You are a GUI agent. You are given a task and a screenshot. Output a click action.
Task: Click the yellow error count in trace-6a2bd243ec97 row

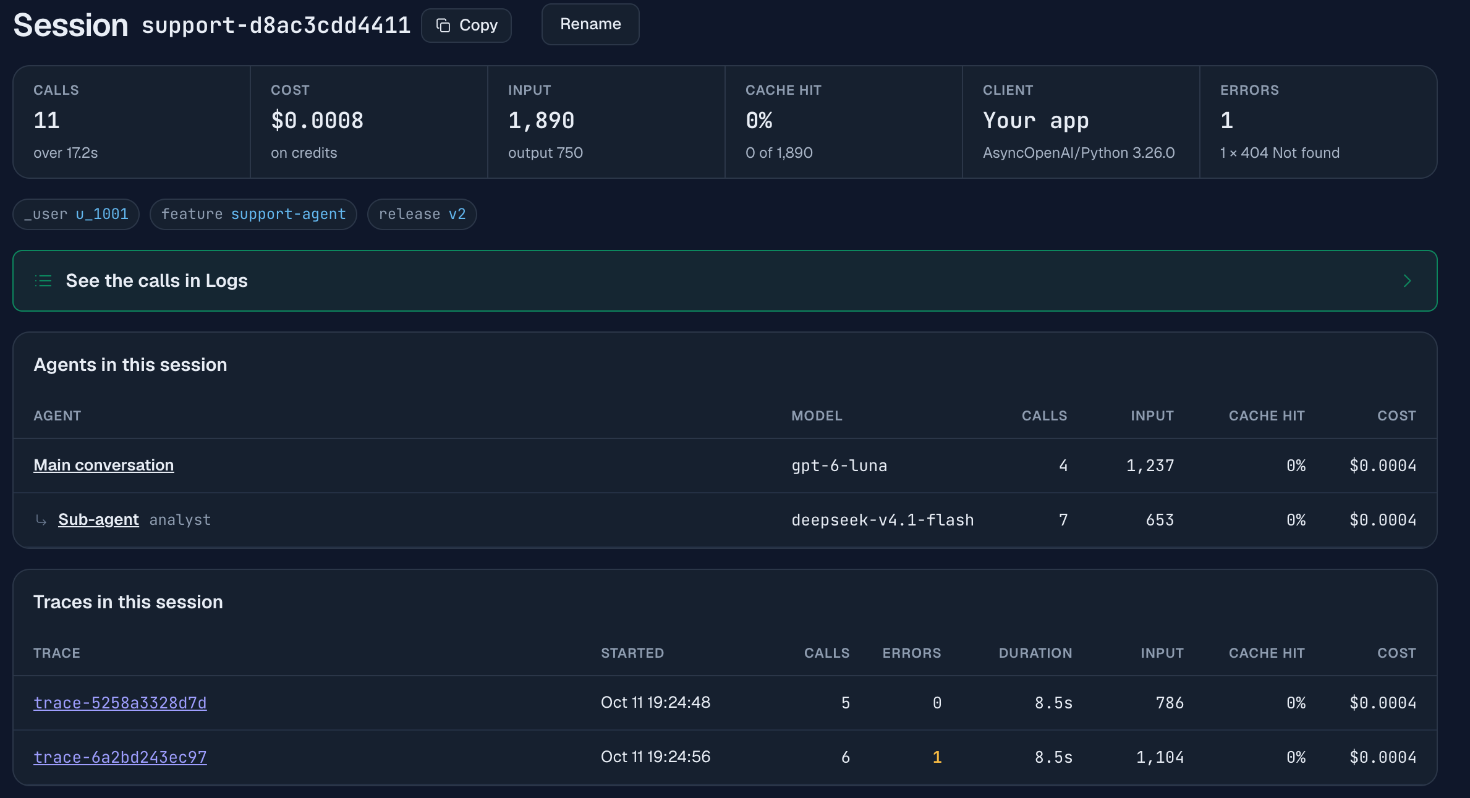click(x=937, y=757)
